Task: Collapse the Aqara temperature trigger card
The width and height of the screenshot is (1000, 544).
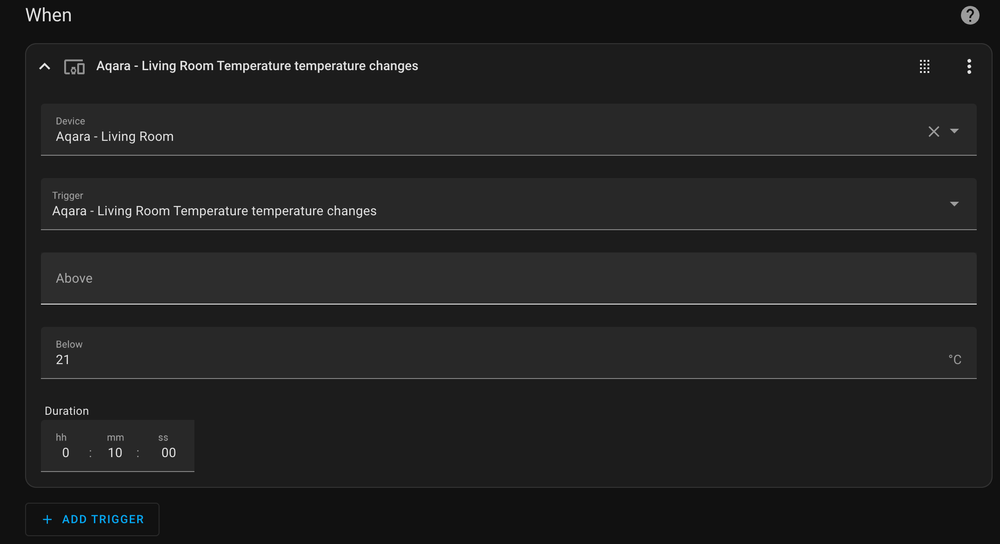Action: pos(44,67)
